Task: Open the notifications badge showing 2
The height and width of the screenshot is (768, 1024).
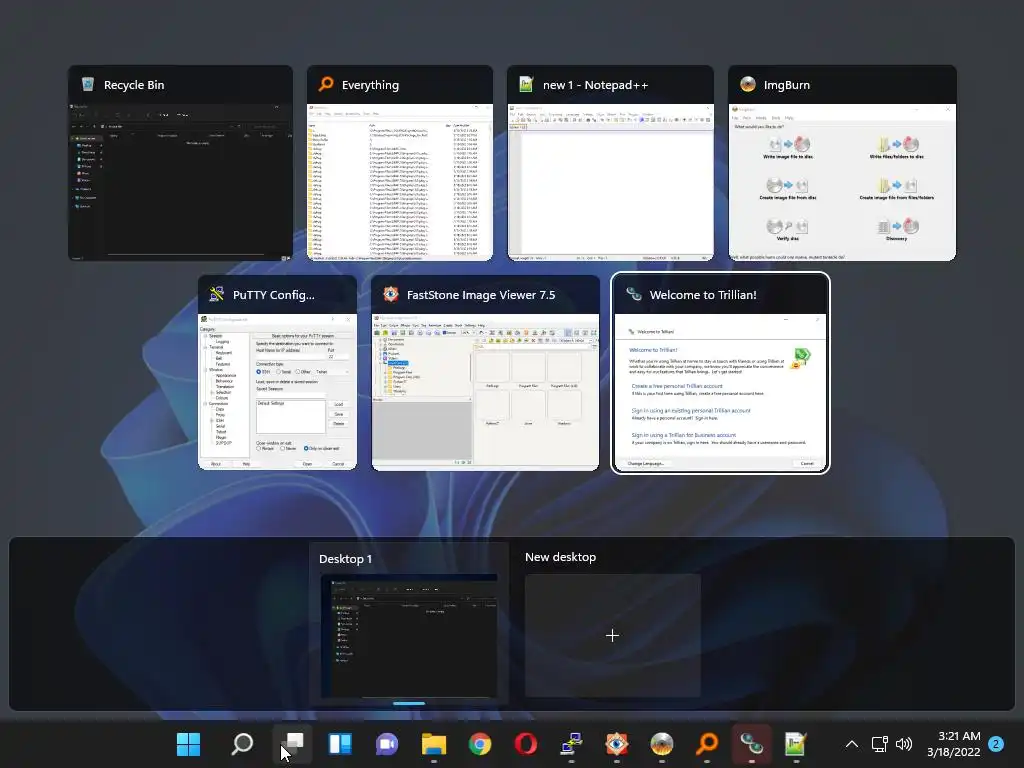Action: 996,744
